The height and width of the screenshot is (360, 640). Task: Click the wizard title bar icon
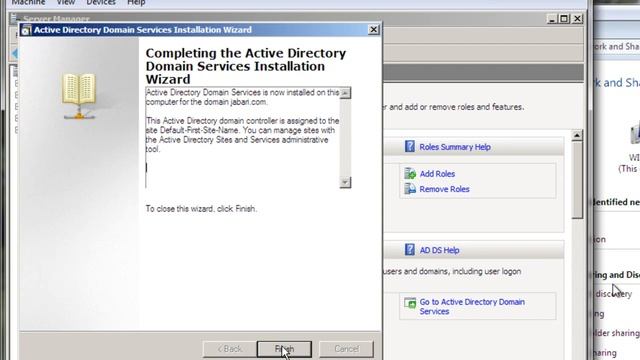(26, 30)
